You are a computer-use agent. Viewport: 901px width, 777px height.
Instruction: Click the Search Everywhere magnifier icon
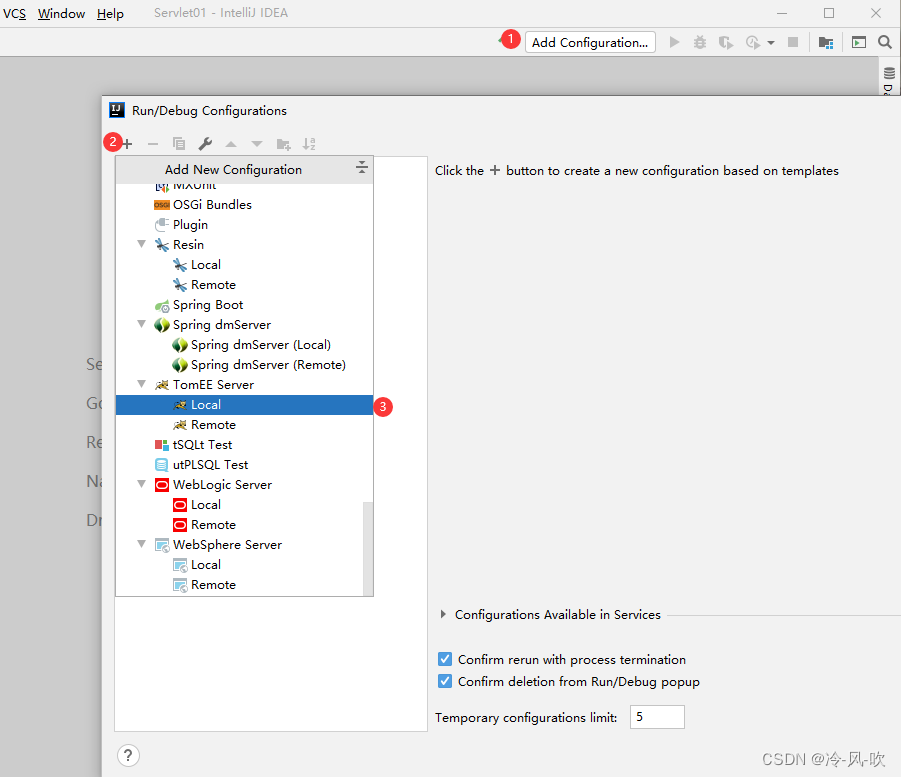(885, 42)
